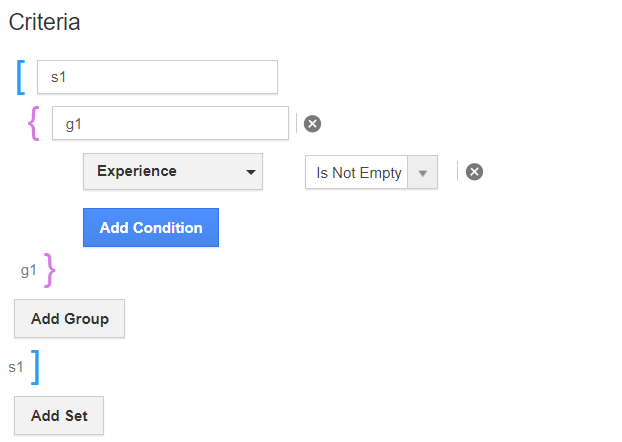Delete the Experience condition using its X icon
622x442 pixels.
pos(475,172)
